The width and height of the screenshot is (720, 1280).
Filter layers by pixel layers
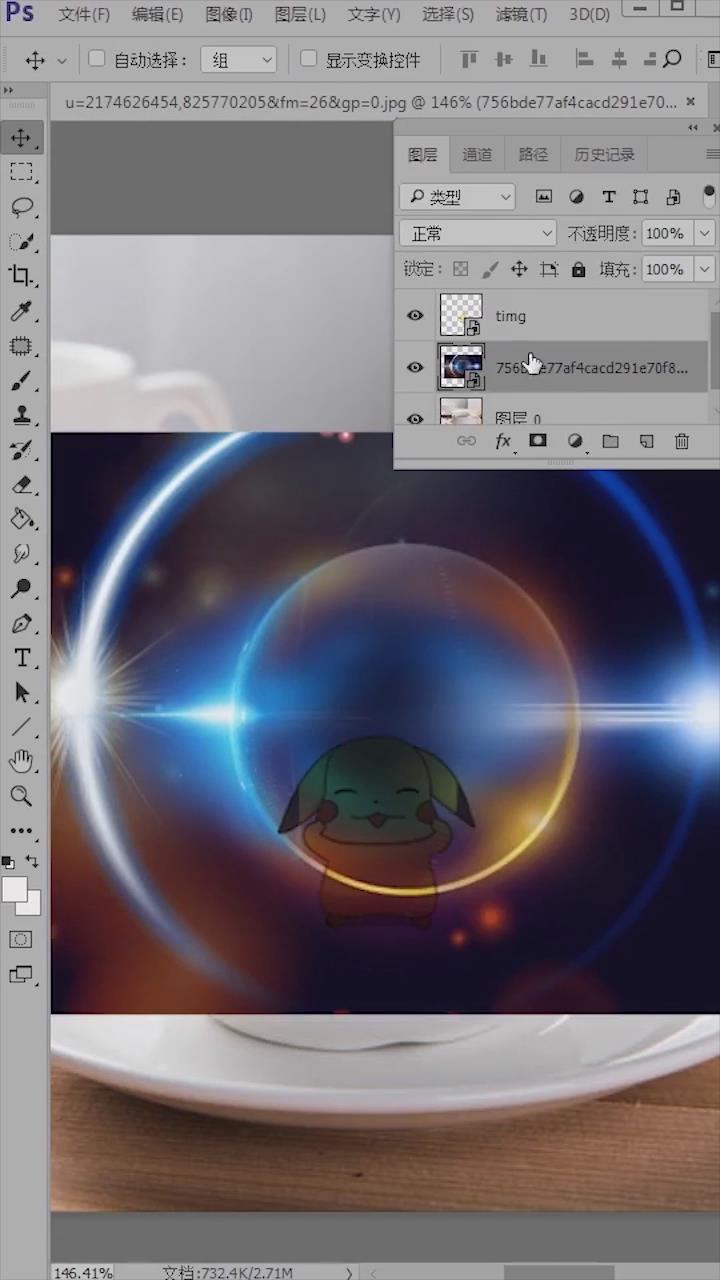point(544,197)
